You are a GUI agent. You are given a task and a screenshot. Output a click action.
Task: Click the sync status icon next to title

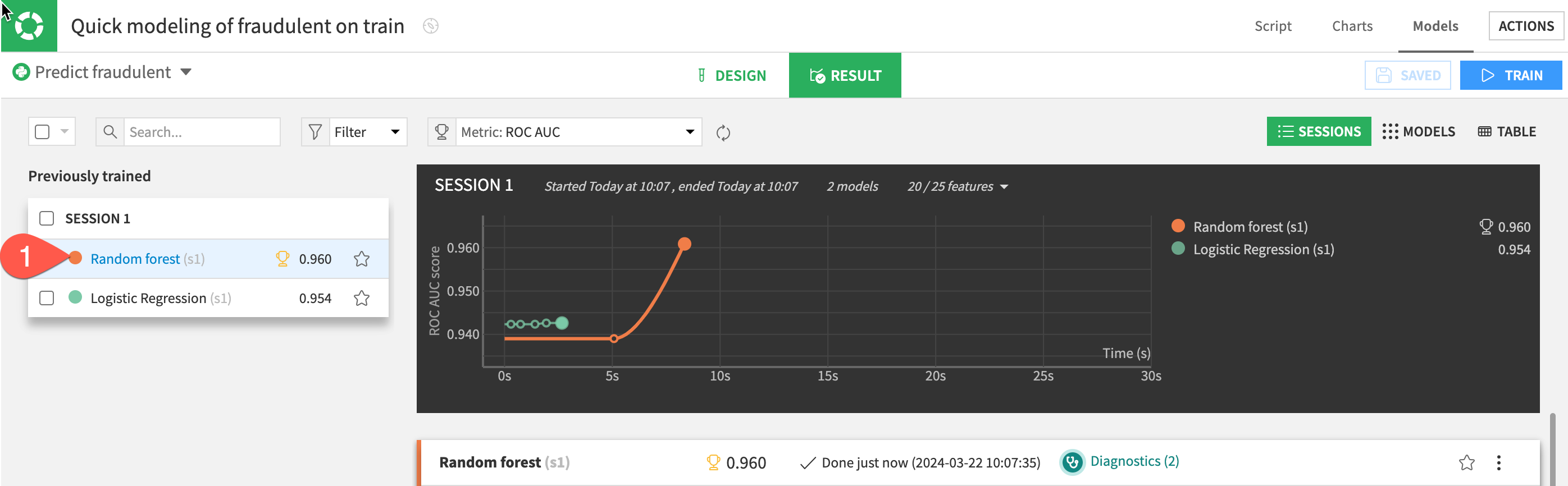pyautogui.click(x=430, y=26)
